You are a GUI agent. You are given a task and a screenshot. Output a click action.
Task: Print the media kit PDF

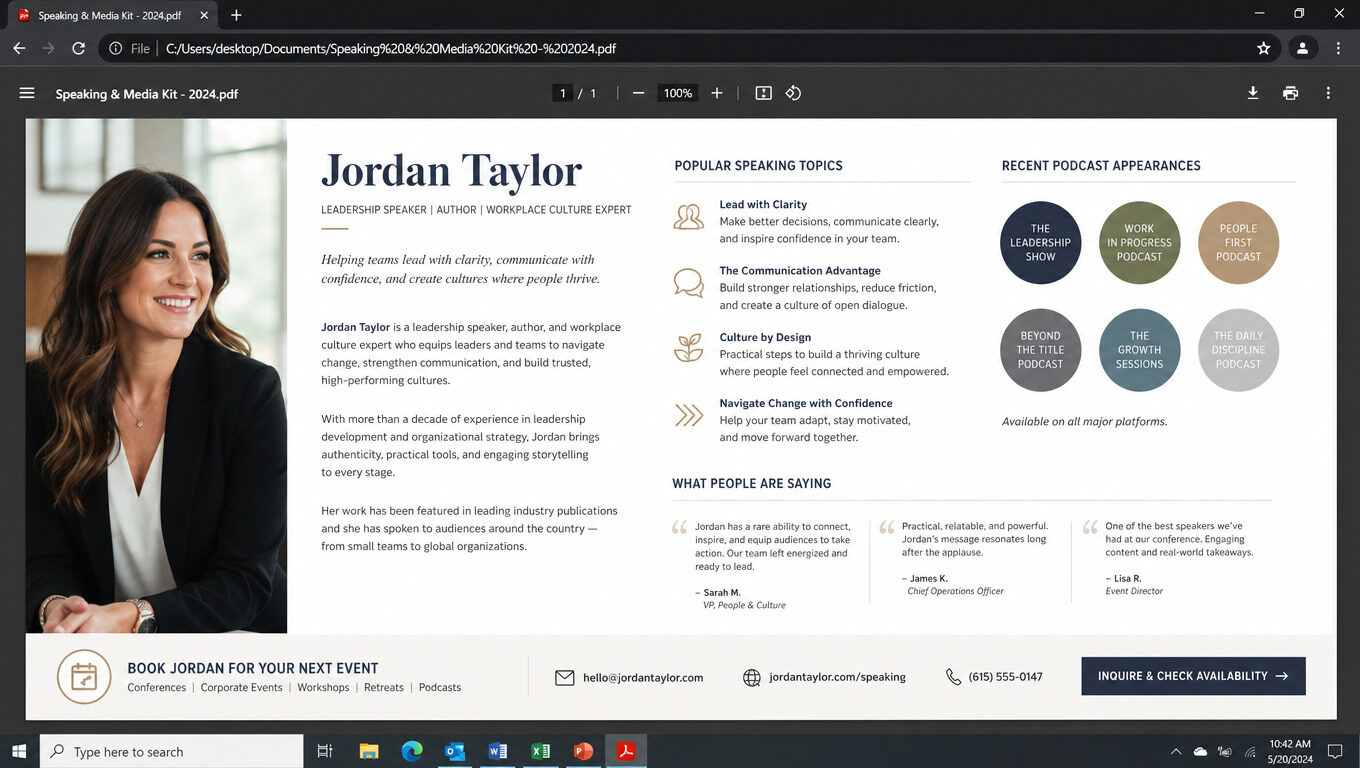[x=1291, y=93]
